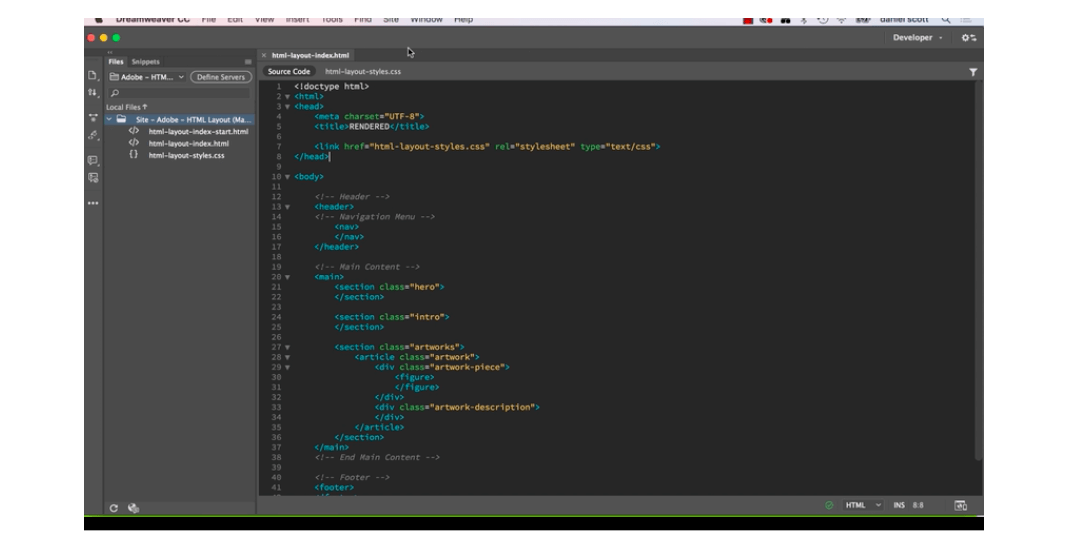Select html-layout-index-start.html in file tree
This screenshot has height=549, width=1070.
pos(199,132)
